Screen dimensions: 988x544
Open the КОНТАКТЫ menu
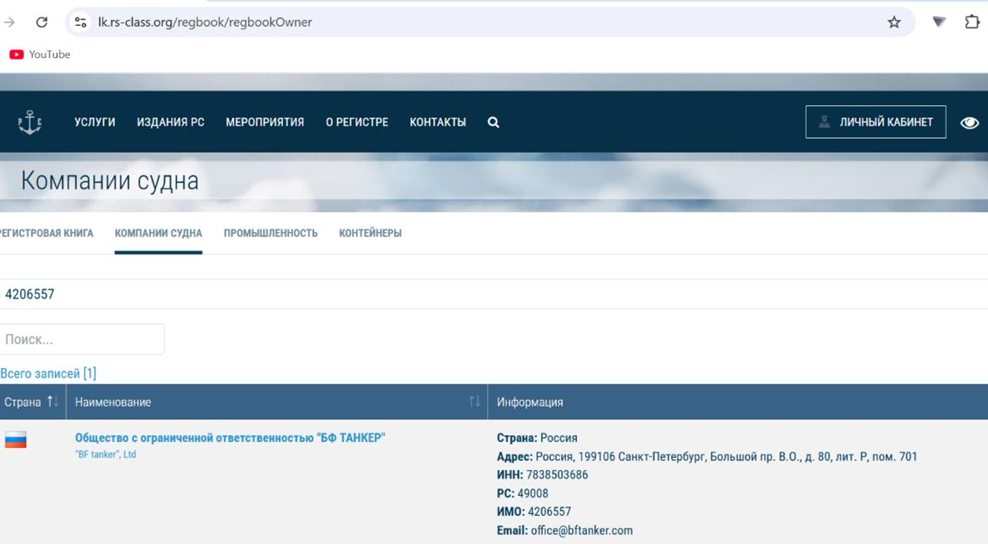[438, 122]
